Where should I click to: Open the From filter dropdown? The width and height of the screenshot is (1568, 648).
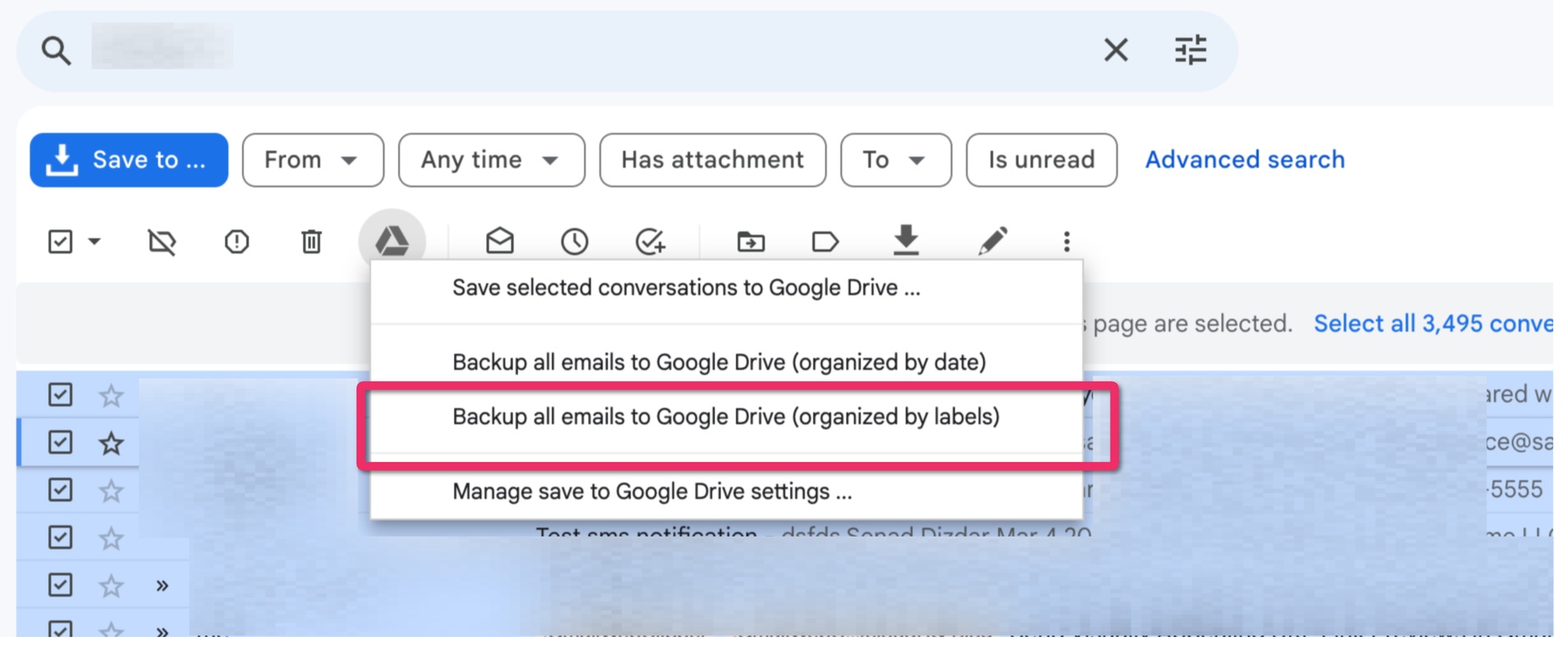tap(312, 160)
